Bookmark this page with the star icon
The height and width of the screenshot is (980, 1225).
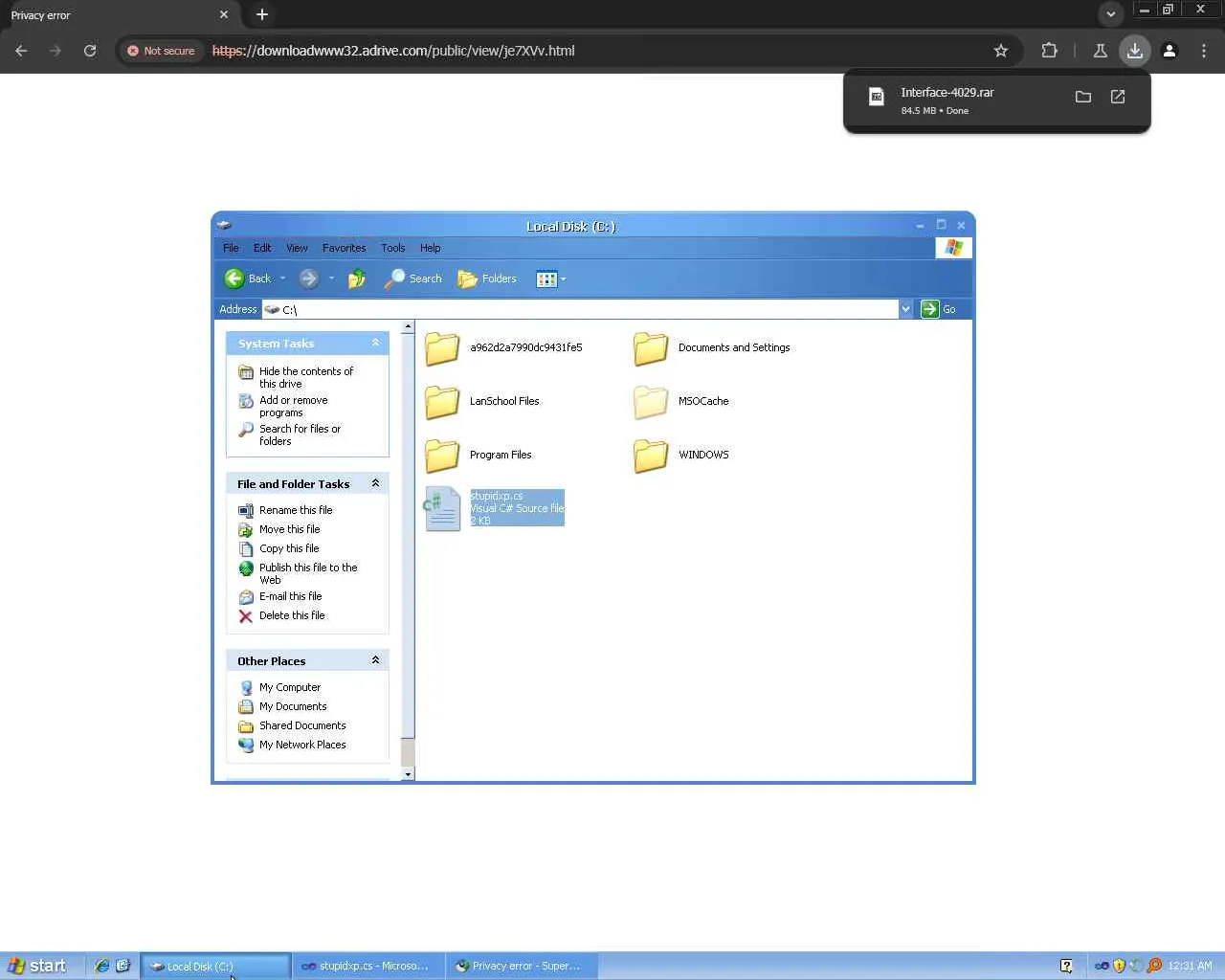pyautogui.click(x=1001, y=51)
